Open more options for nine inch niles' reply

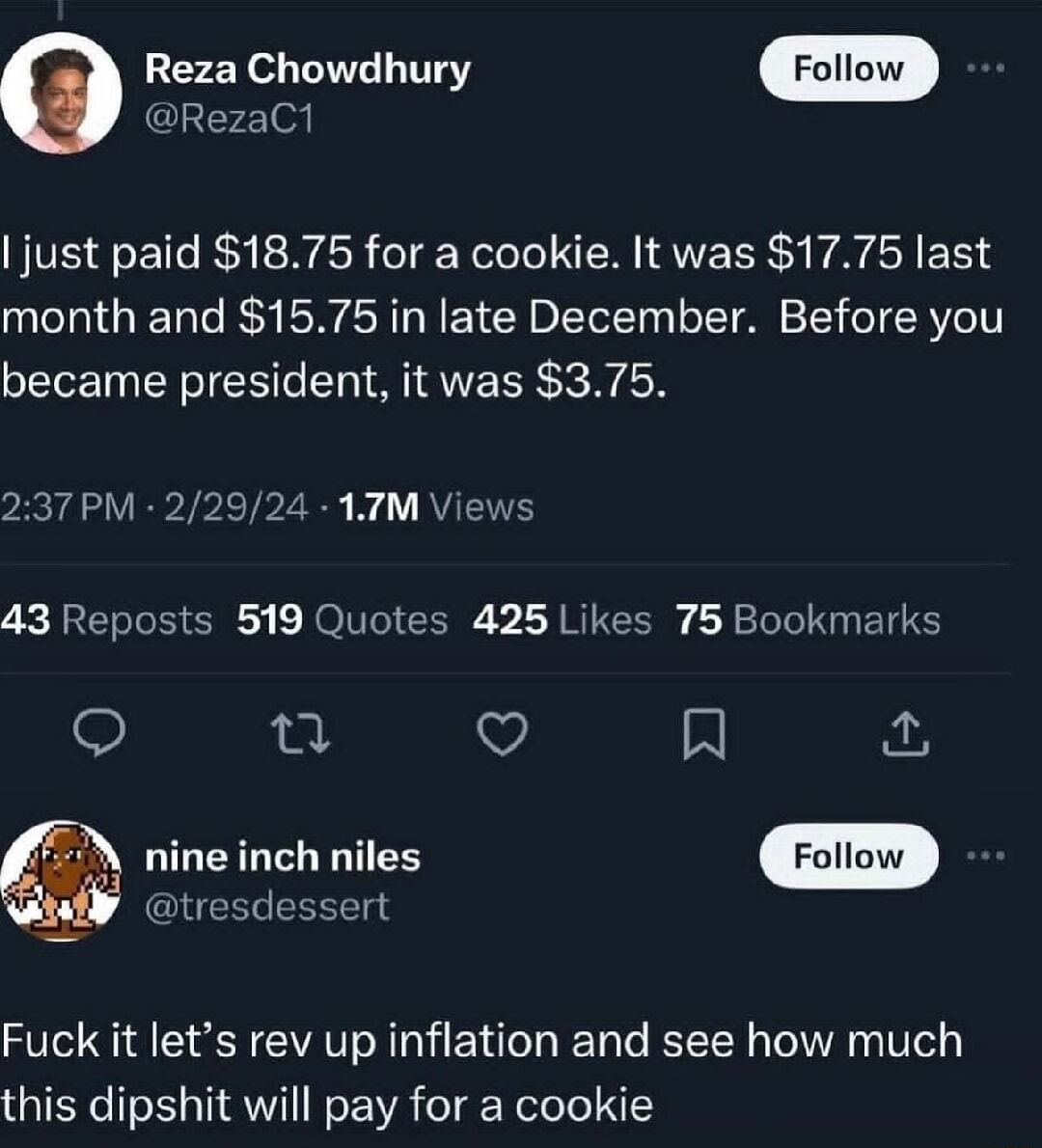tap(986, 856)
